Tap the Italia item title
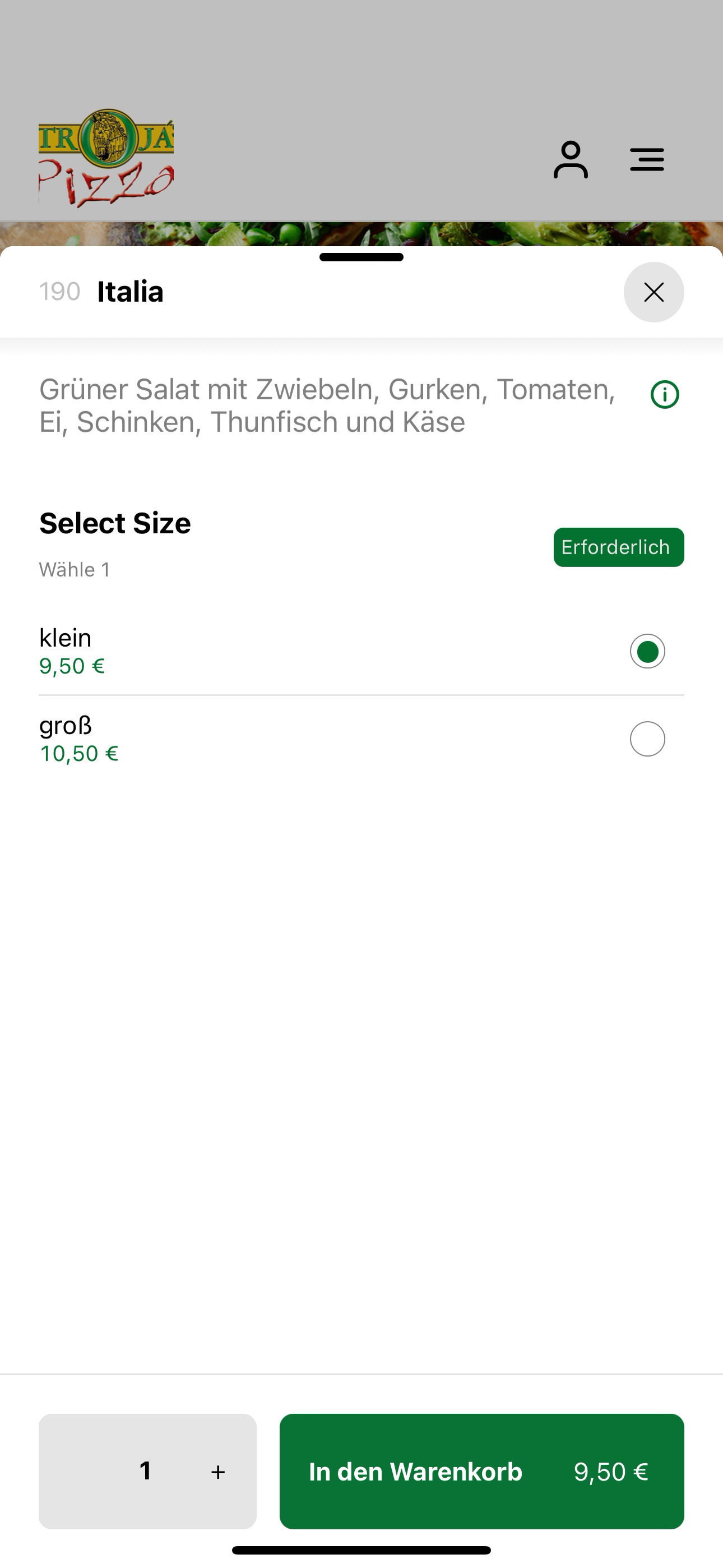The height and width of the screenshot is (1568, 723). tap(130, 292)
